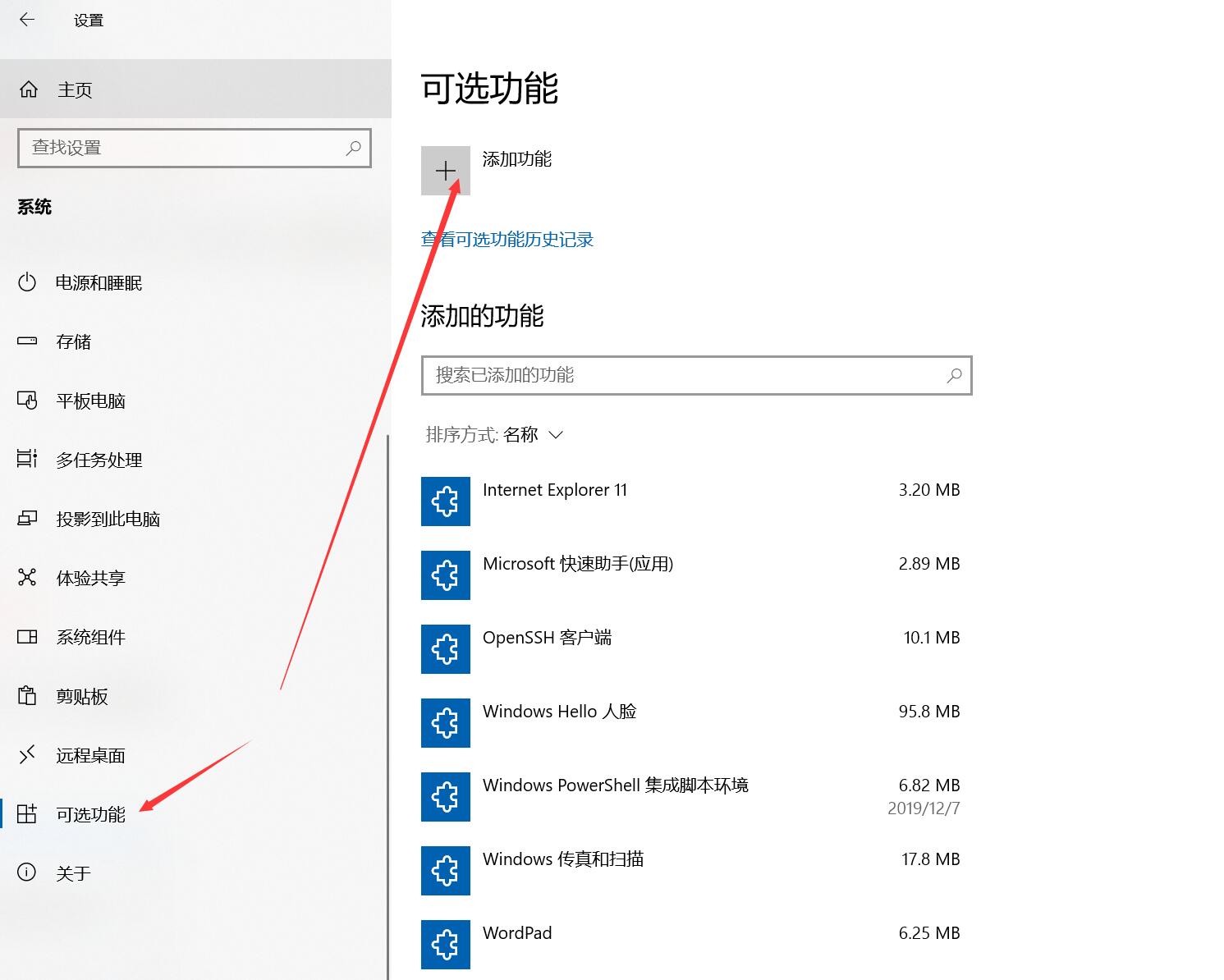1224x980 pixels.
Task: Click the 可选功能 grid icon
Action: 27,813
